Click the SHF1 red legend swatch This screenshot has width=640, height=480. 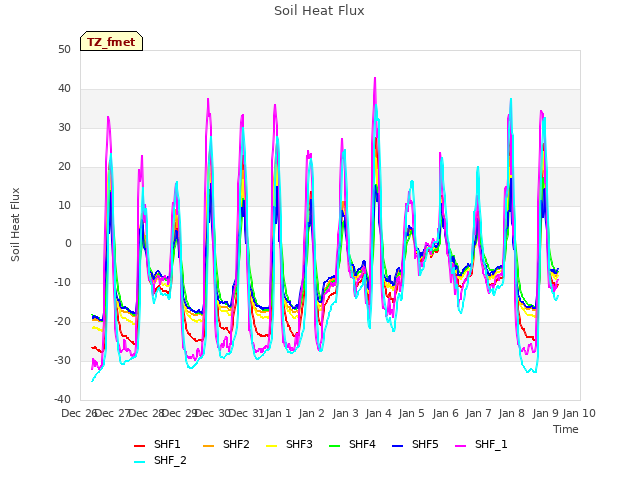[140, 446]
